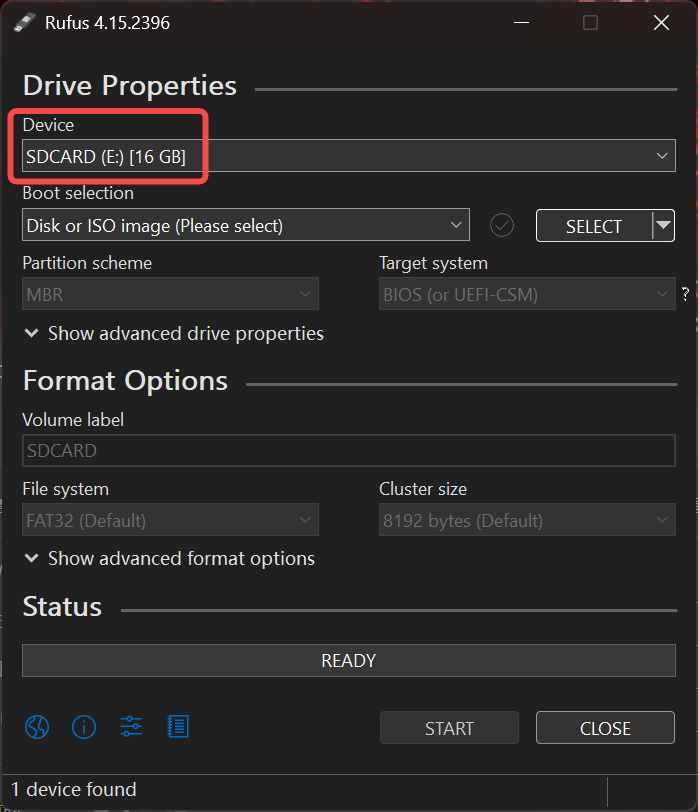Click the Rufus 4.15.2396 title text

[107, 23]
